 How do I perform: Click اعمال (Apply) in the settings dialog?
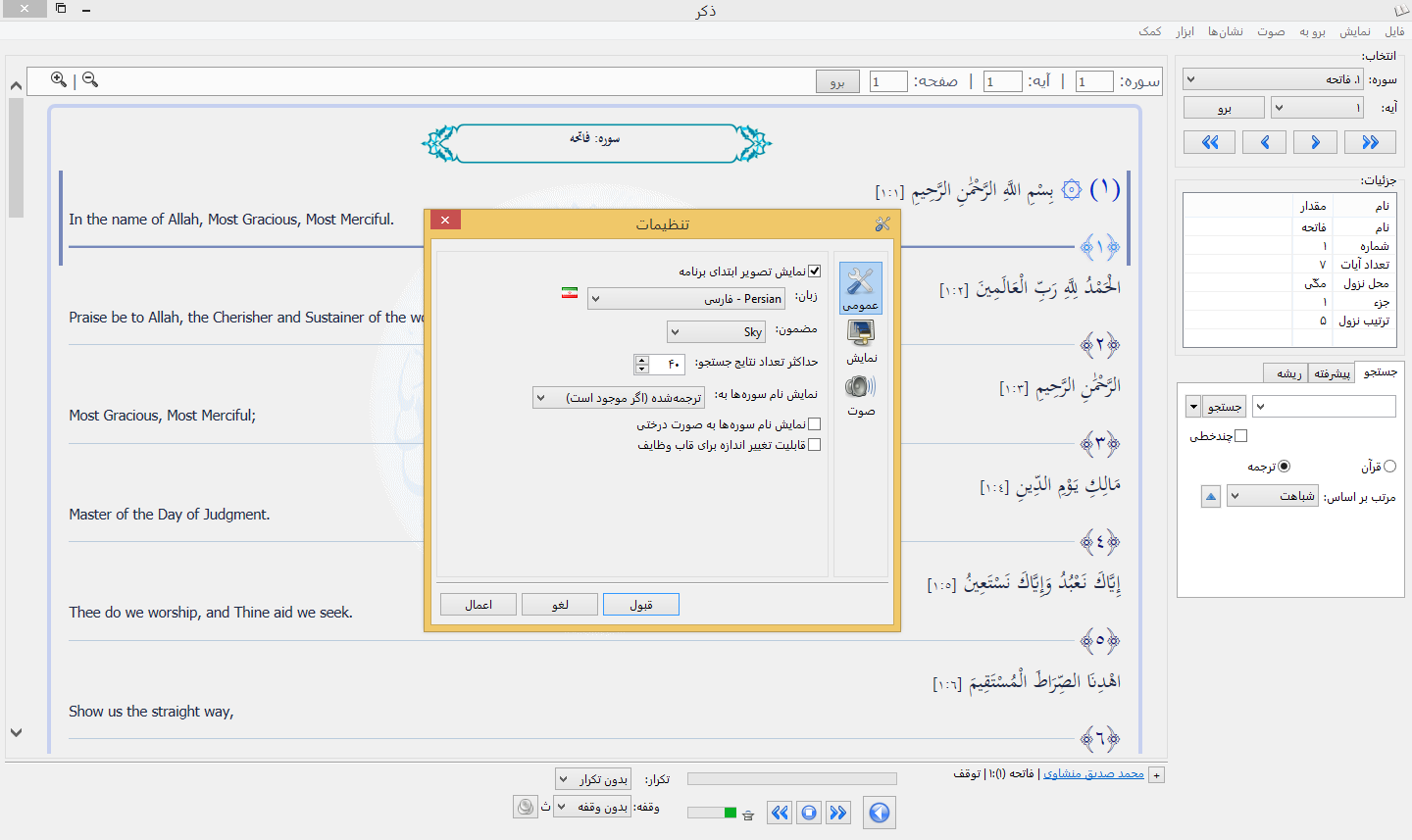[x=479, y=605]
